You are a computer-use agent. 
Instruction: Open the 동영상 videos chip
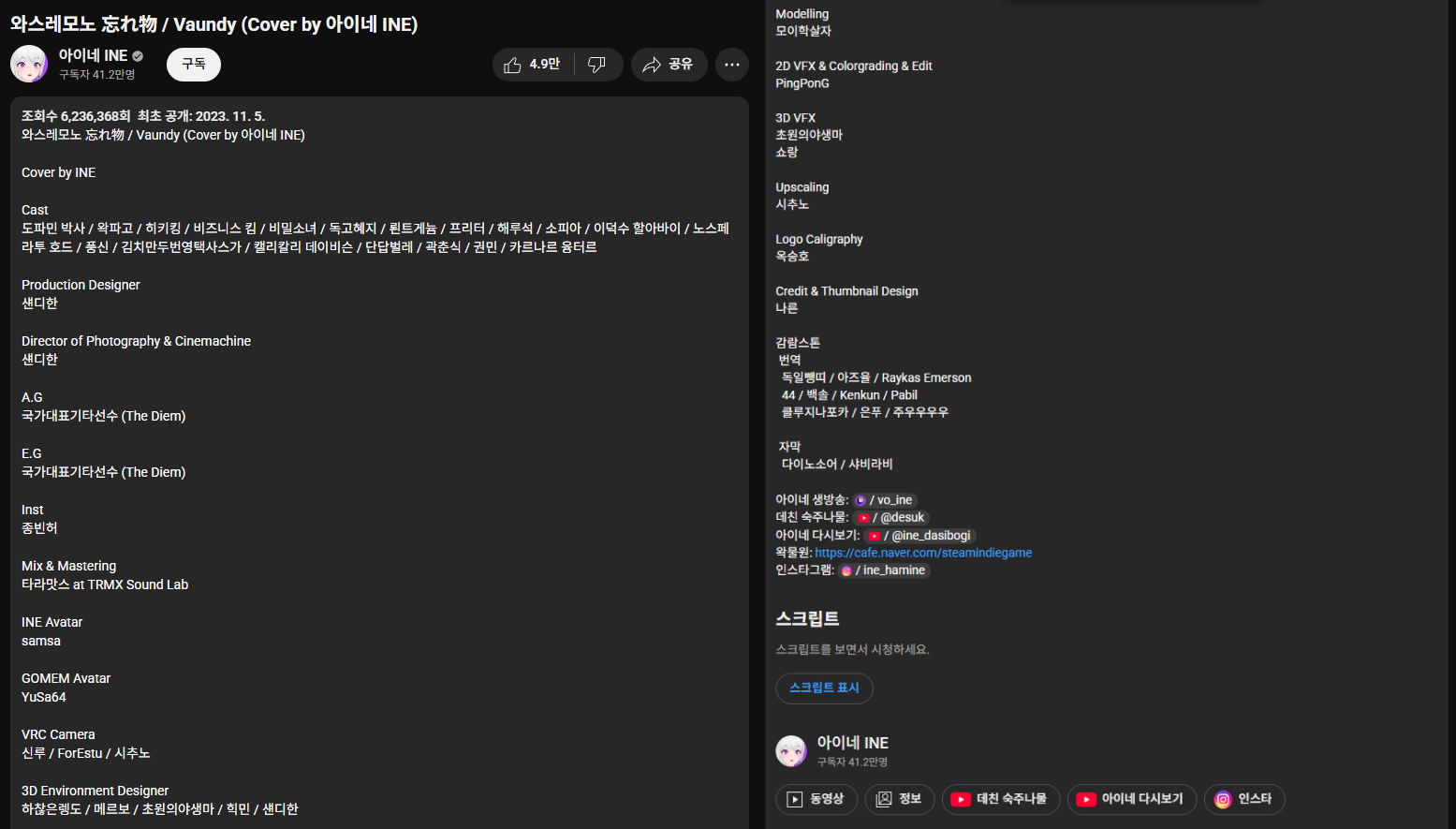[816, 799]
